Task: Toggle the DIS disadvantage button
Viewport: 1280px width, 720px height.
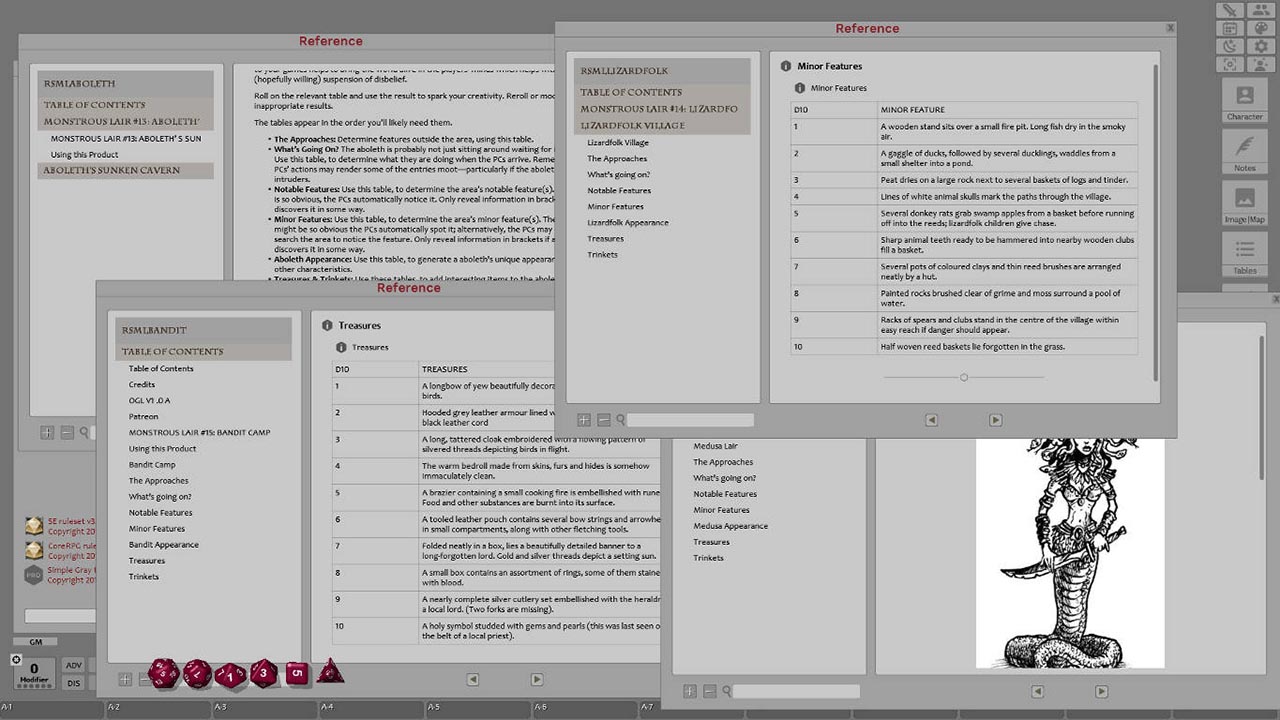Action: 74,683
